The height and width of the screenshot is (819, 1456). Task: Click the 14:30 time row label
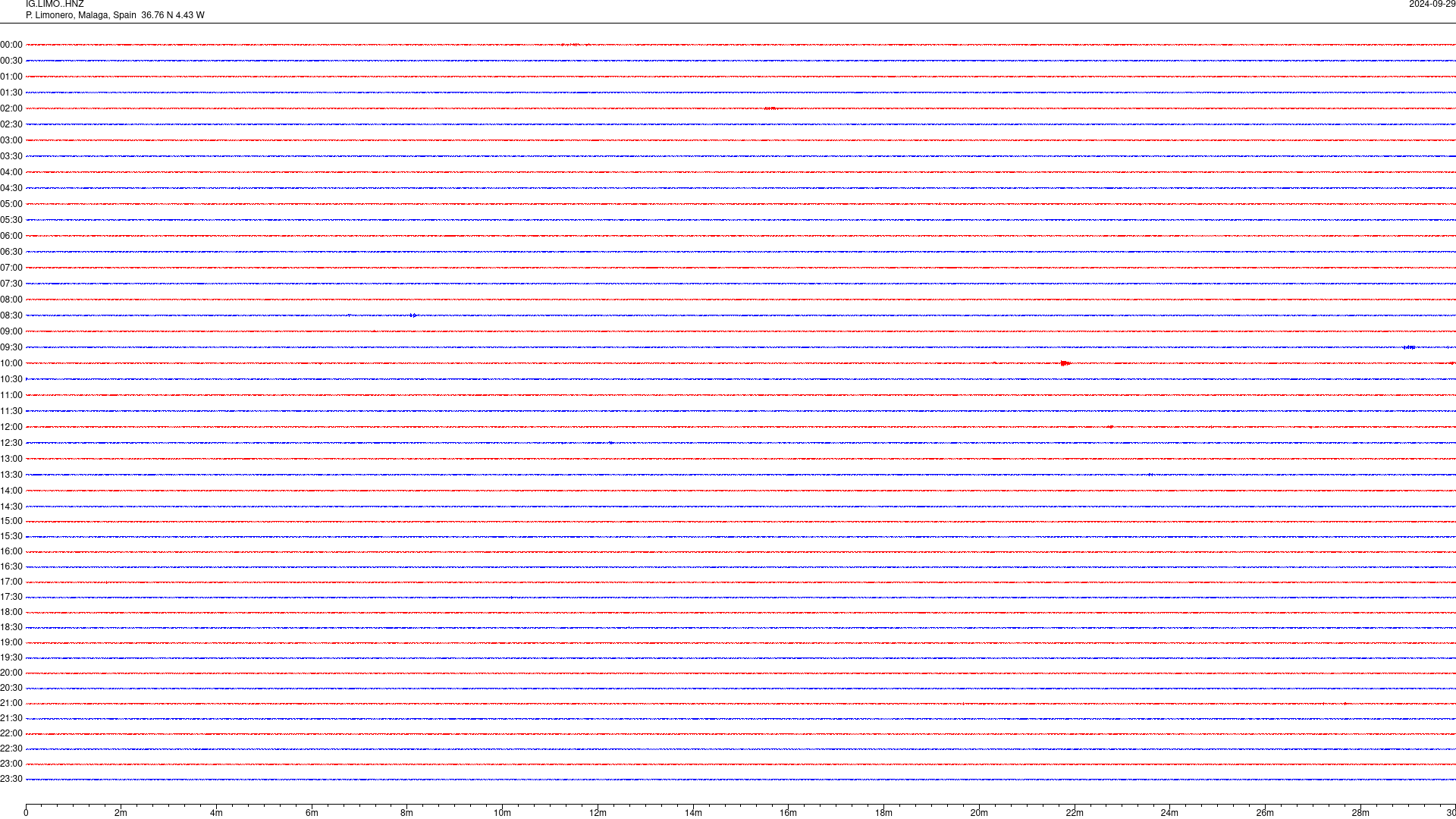[x=11, y=507]
